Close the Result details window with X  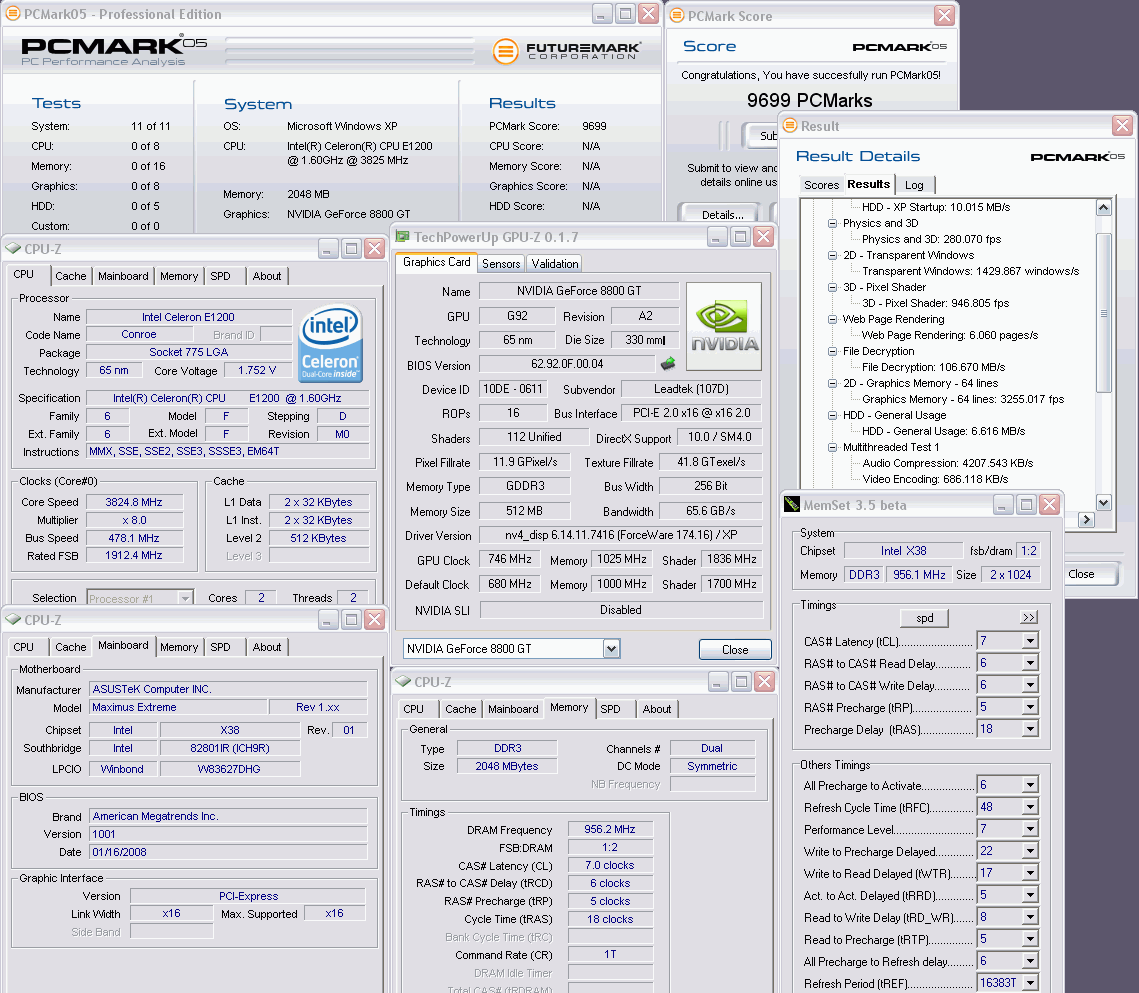tap(1122, 126)
